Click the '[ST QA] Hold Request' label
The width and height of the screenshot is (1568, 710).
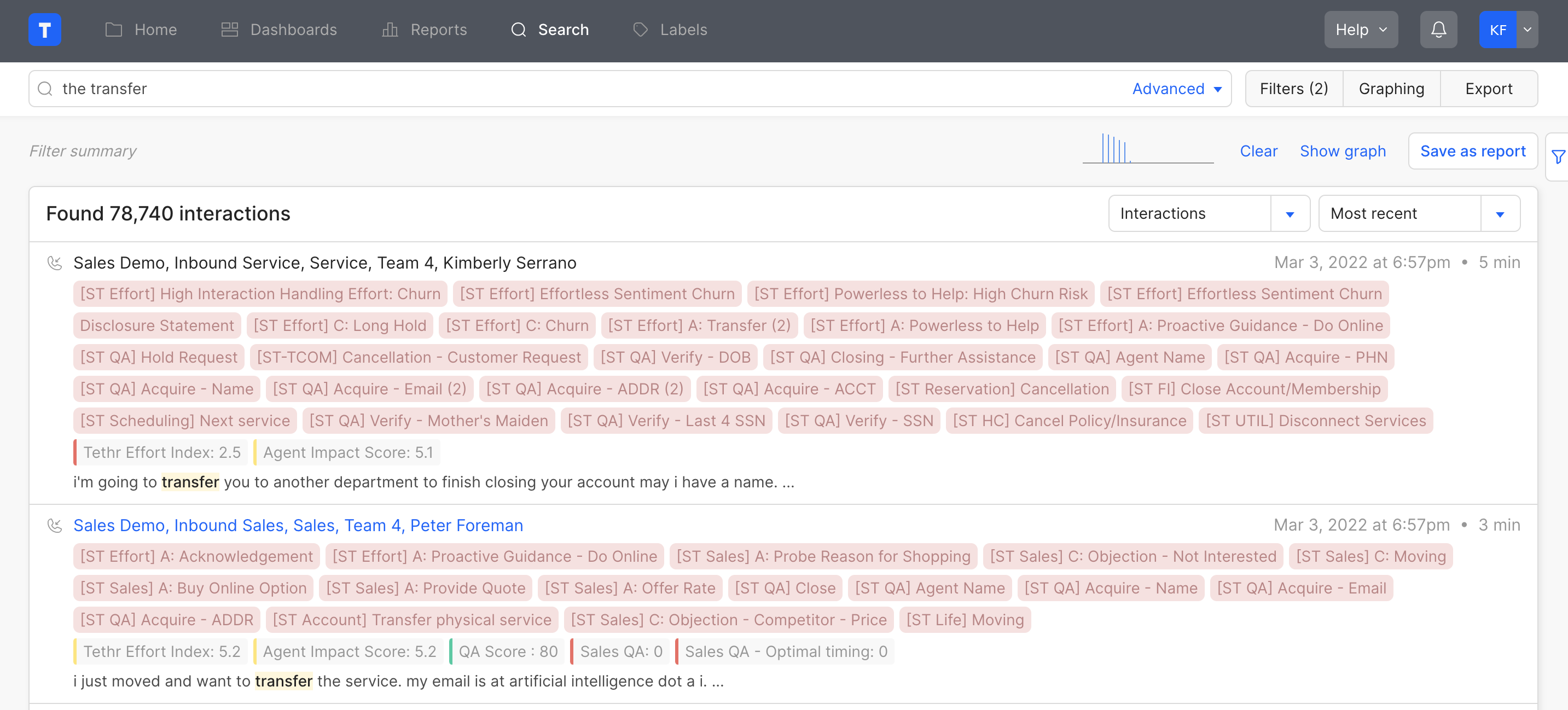pos(159,357)
